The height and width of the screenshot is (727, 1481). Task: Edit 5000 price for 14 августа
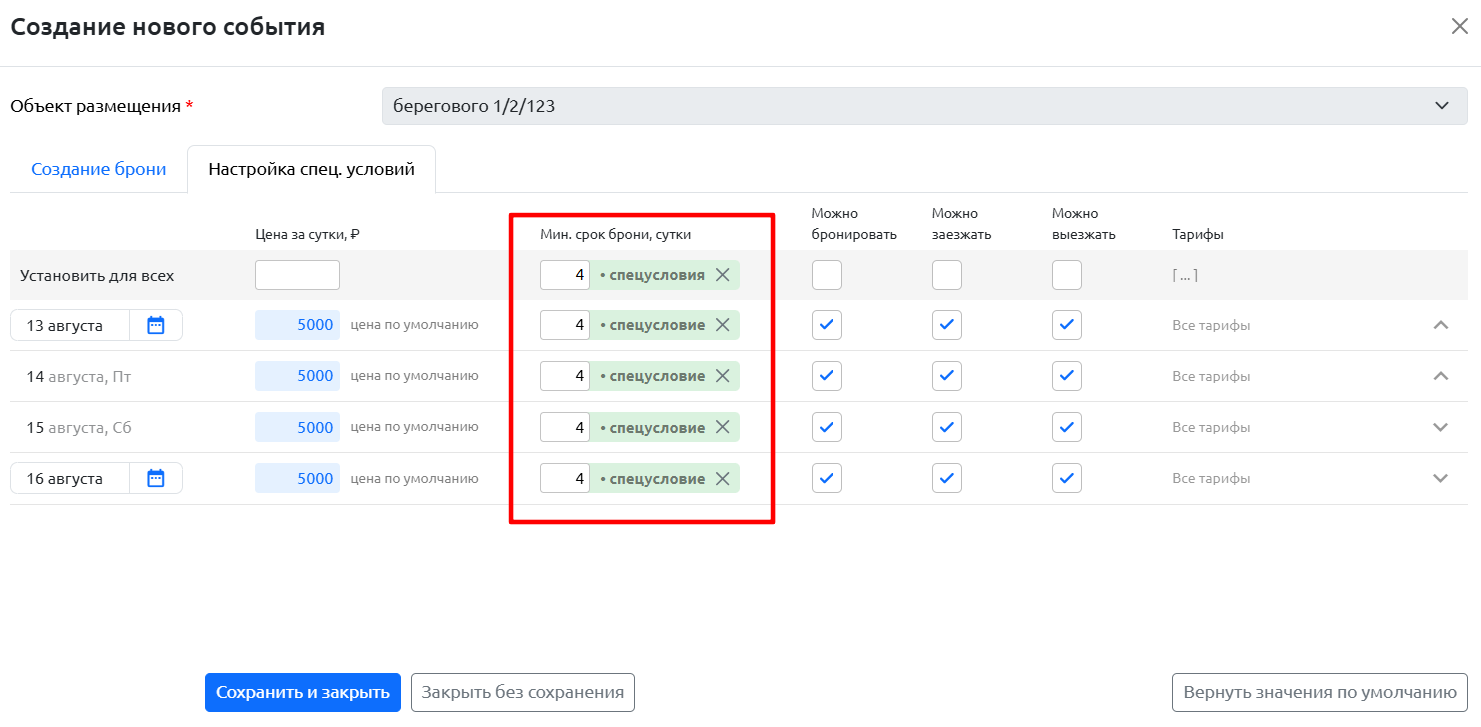point(297,376)
